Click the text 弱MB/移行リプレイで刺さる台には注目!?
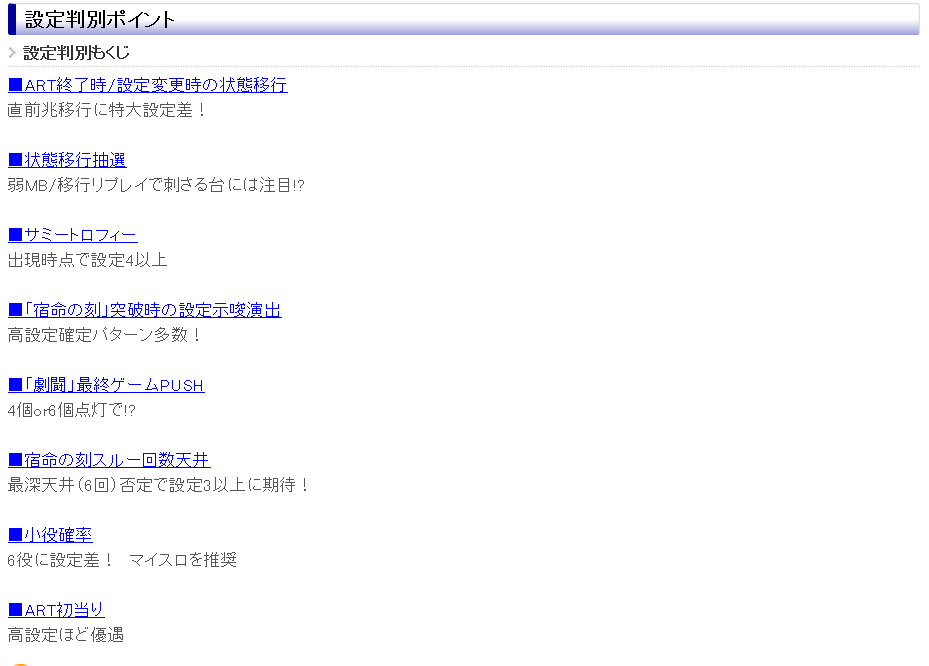 coord(156,185)
